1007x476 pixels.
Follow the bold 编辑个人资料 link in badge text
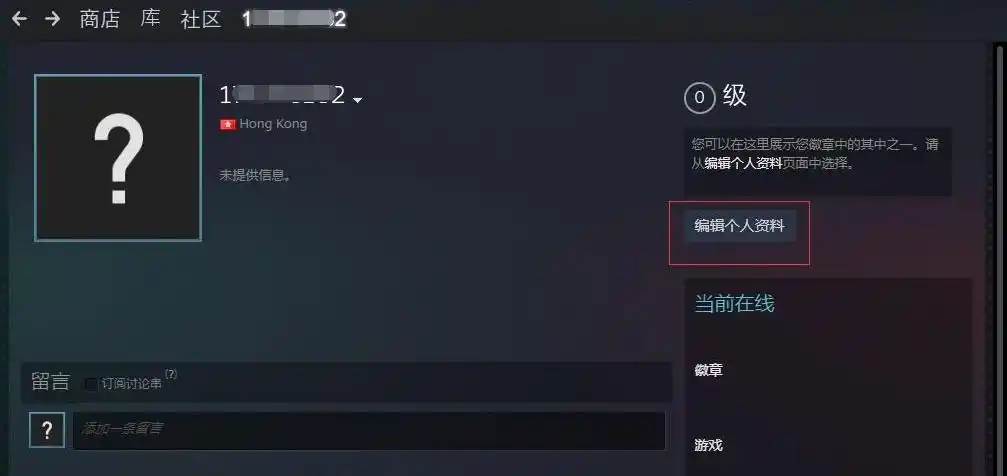(x=743, y=163)
